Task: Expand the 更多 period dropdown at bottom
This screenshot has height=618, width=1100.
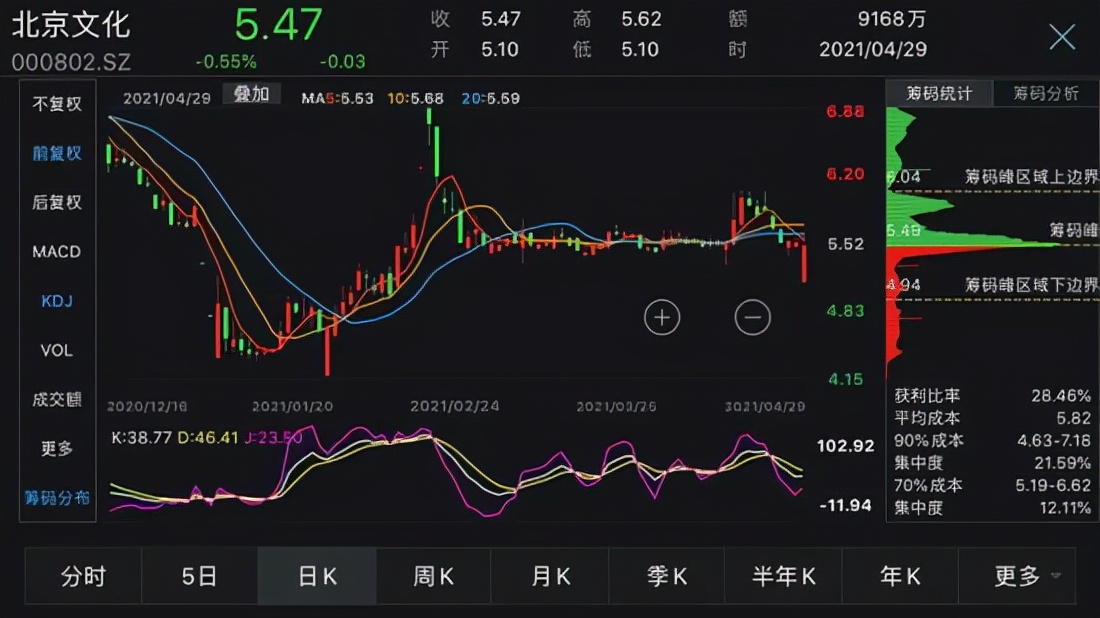Action: click(1017, 576)
